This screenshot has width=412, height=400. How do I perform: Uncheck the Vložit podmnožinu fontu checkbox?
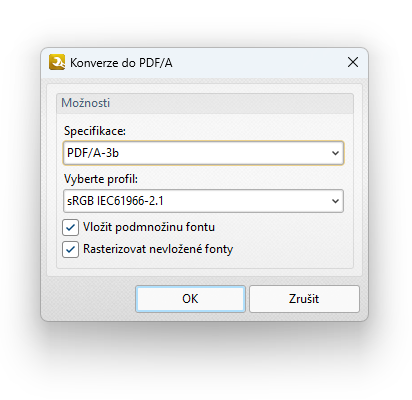pos(70,227)
